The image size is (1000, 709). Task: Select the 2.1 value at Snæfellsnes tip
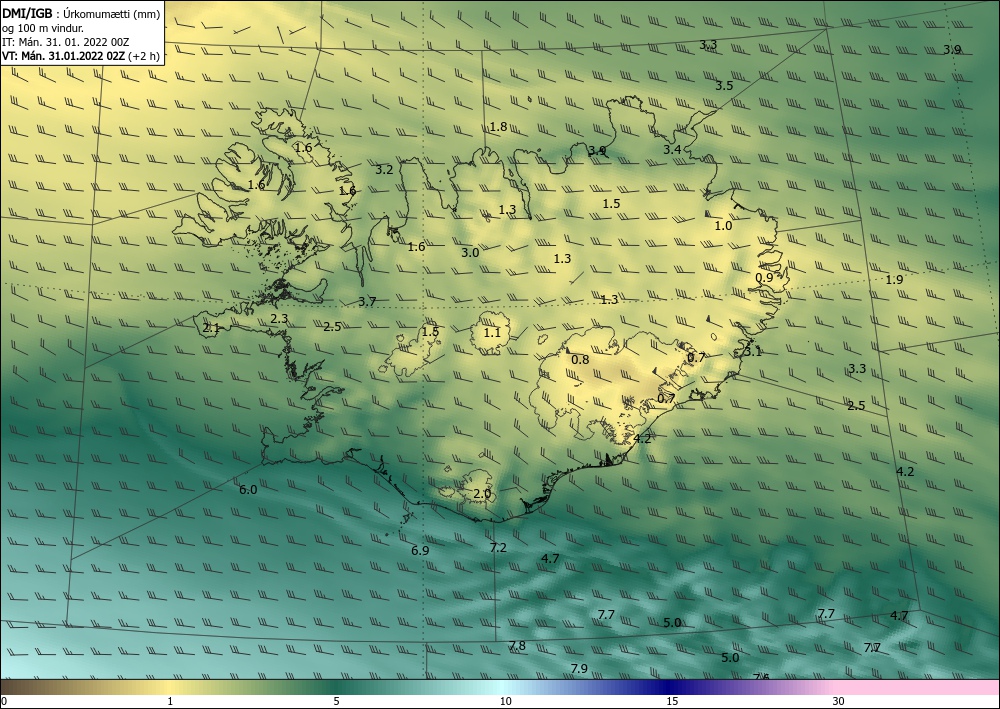pos(211,328)
